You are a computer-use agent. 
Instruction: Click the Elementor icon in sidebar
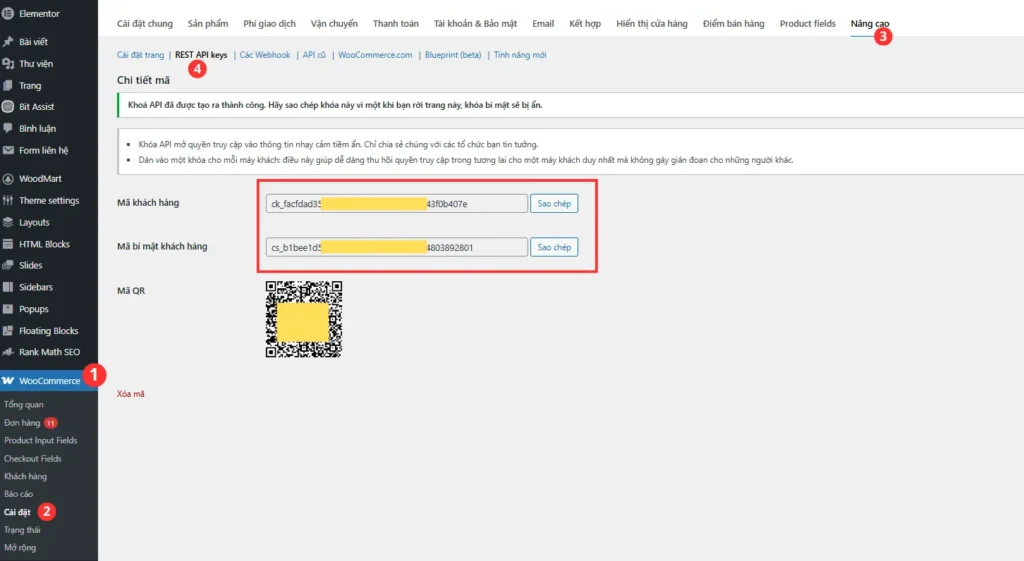[8, 13]
